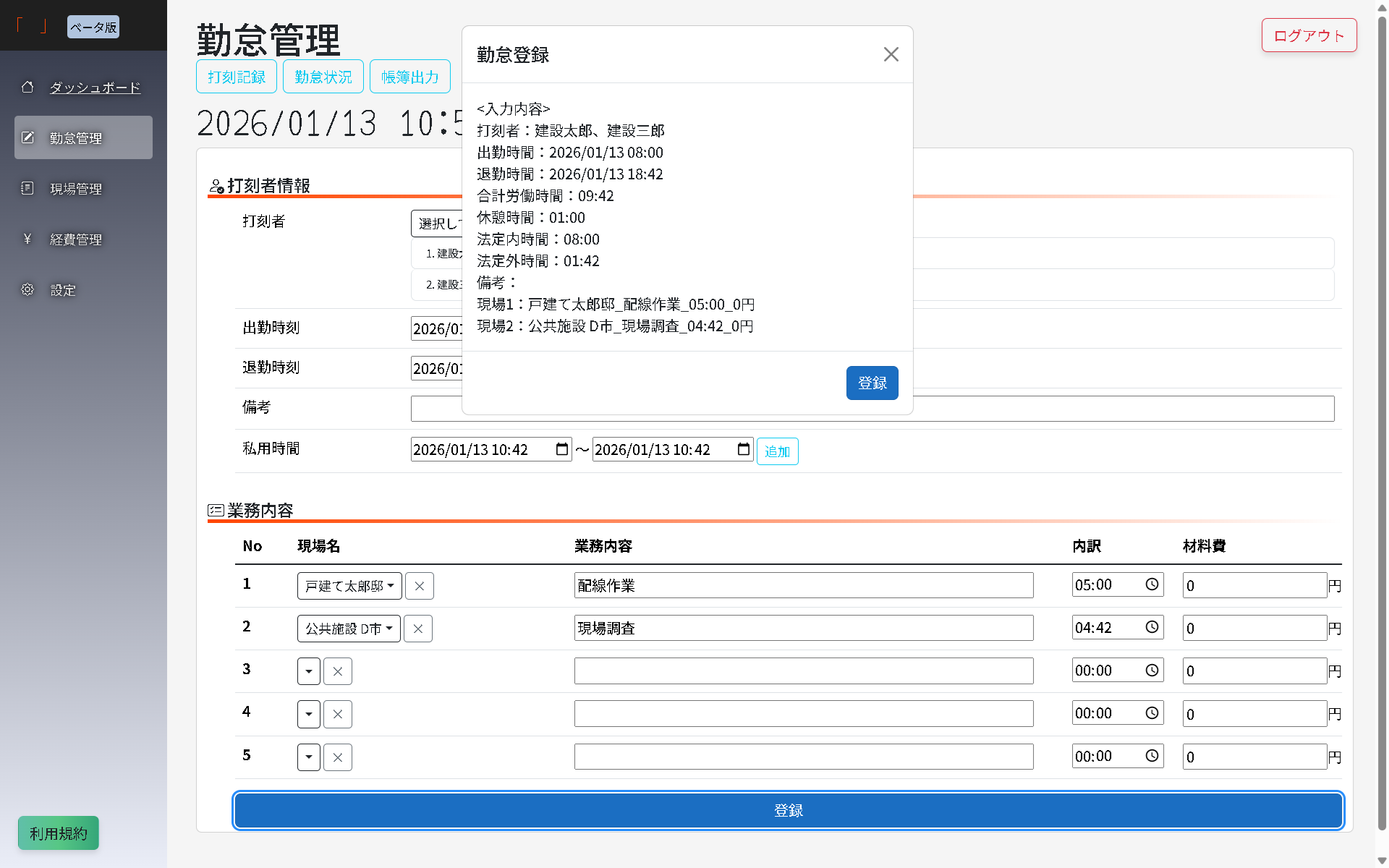Viewport: 1389px width, 868px height.
Task: Select the 勤怠管理 pencil icon in sidebar
Action: (27, 137)
